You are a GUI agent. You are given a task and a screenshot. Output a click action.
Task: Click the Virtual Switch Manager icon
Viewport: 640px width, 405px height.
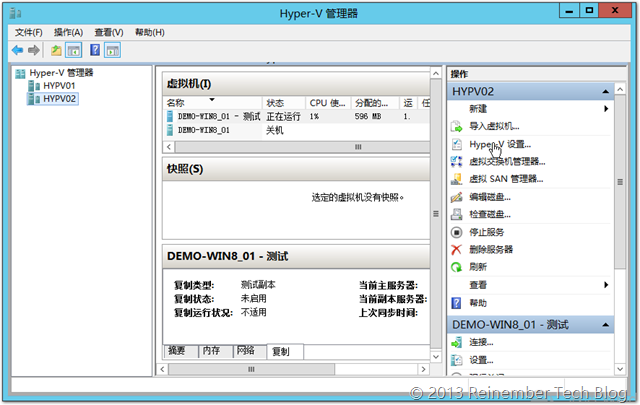pyautogui.click(x=456, y=162)
